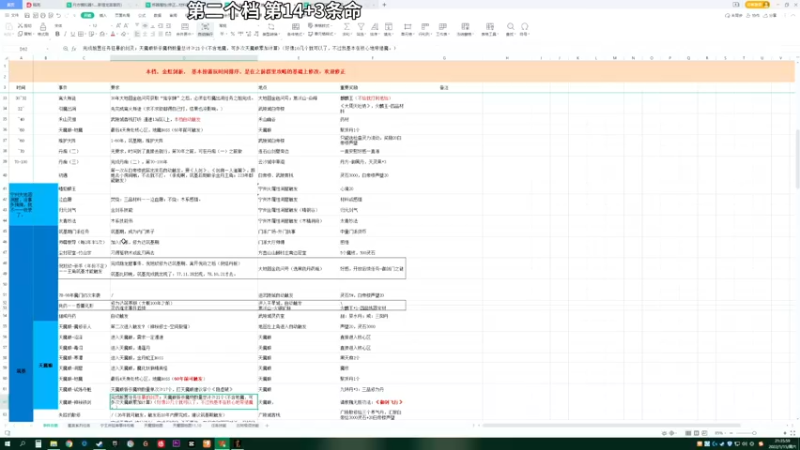Click the Underline formatting button
The height and width of the screenshot is (450, 800).
[72, 34]
